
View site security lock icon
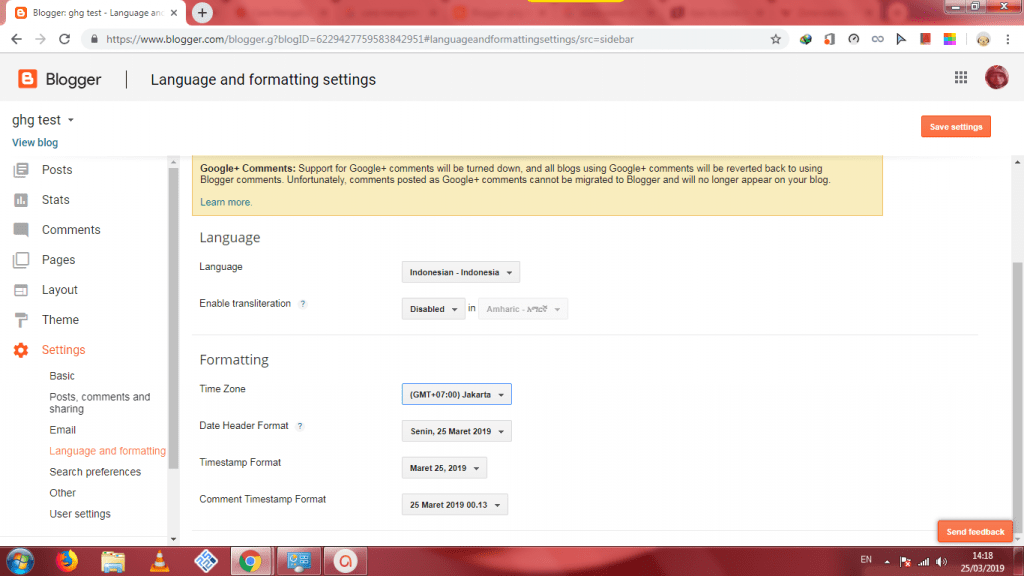tap(94, 39)
